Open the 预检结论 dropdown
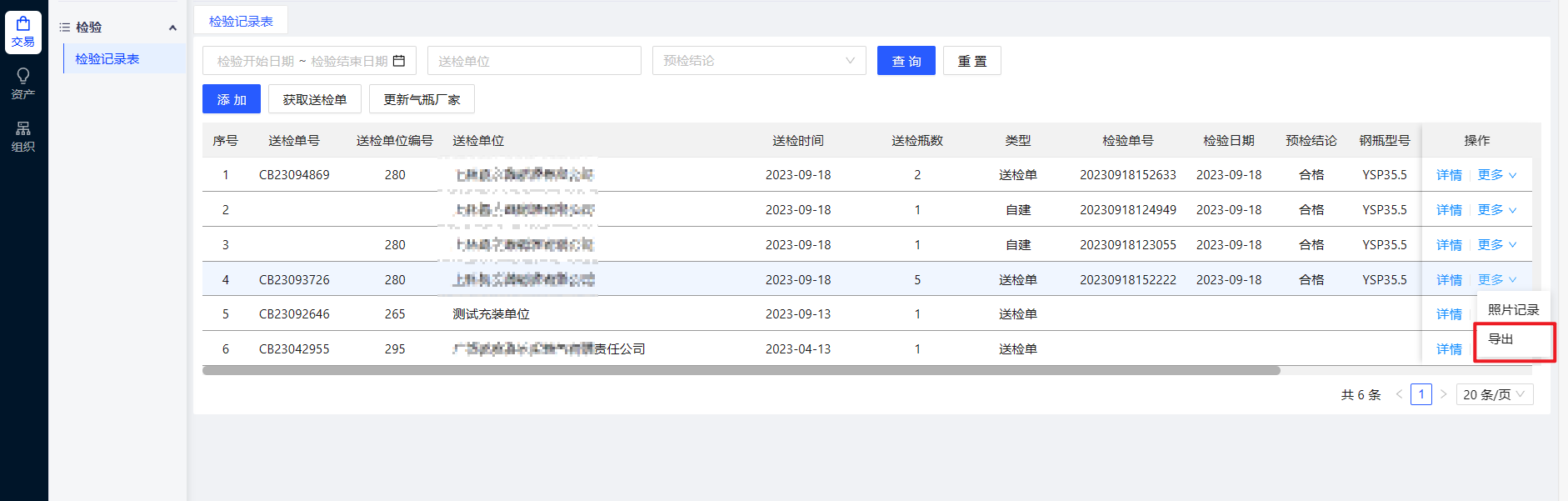Screen dimensions: 1568x501 tap(758, 61)
